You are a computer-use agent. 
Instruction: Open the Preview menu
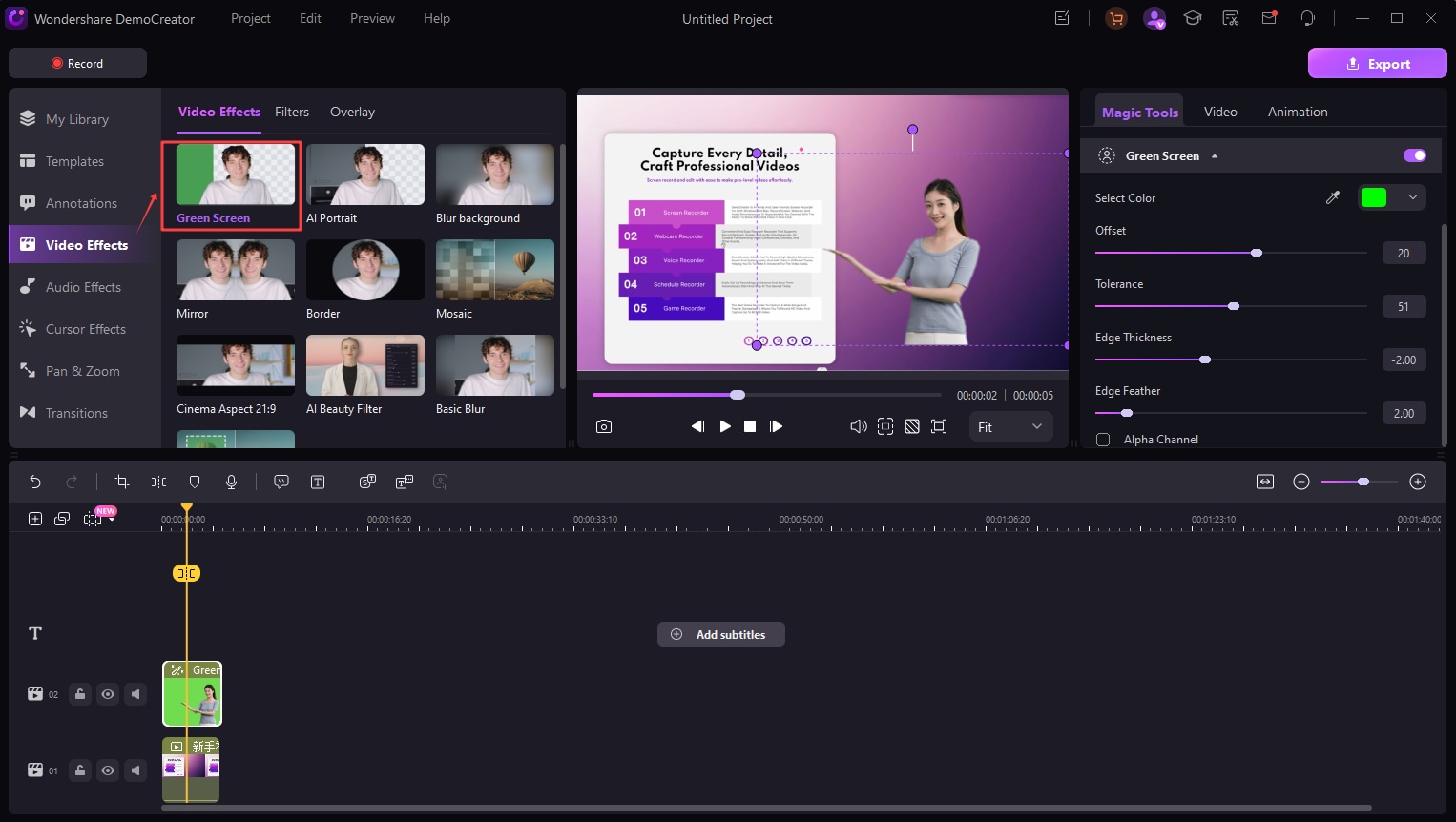tap(372, 18)
